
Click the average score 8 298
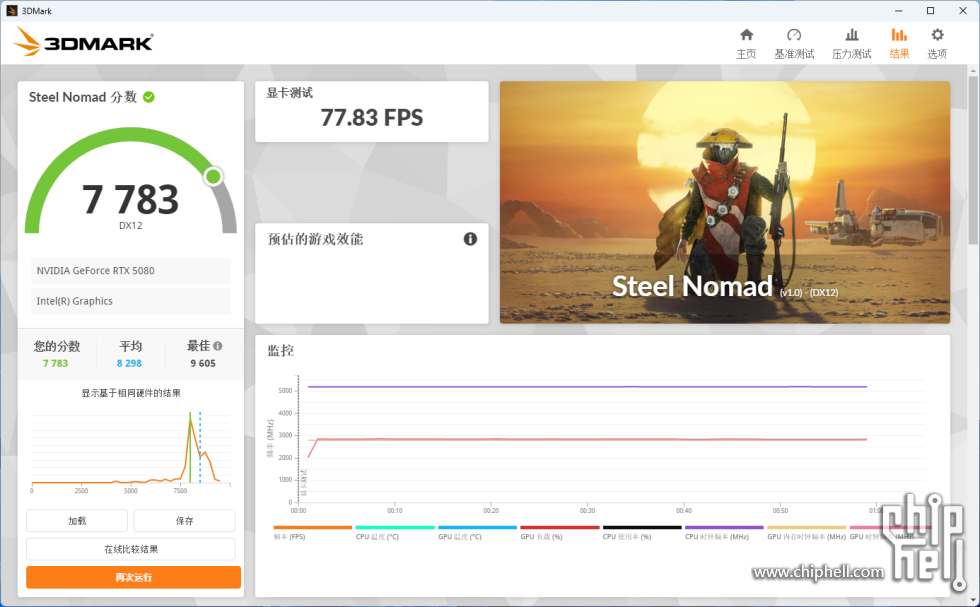[x=129, y=363]
